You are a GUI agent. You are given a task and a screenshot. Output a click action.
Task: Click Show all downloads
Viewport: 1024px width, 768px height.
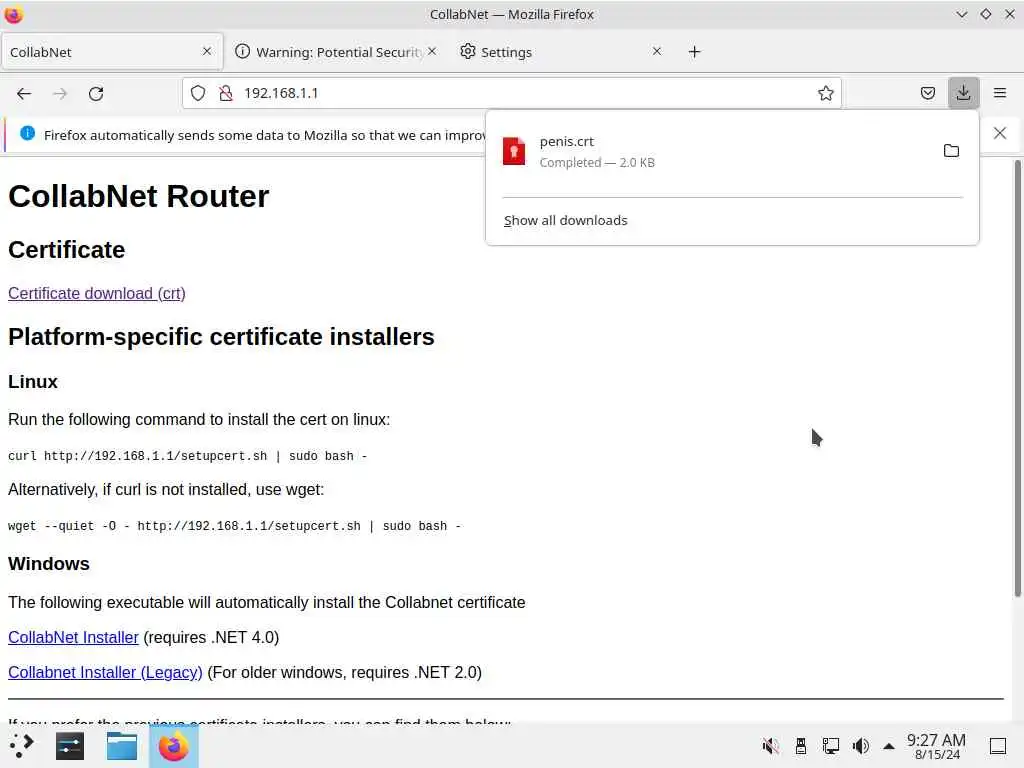[566, 221]
